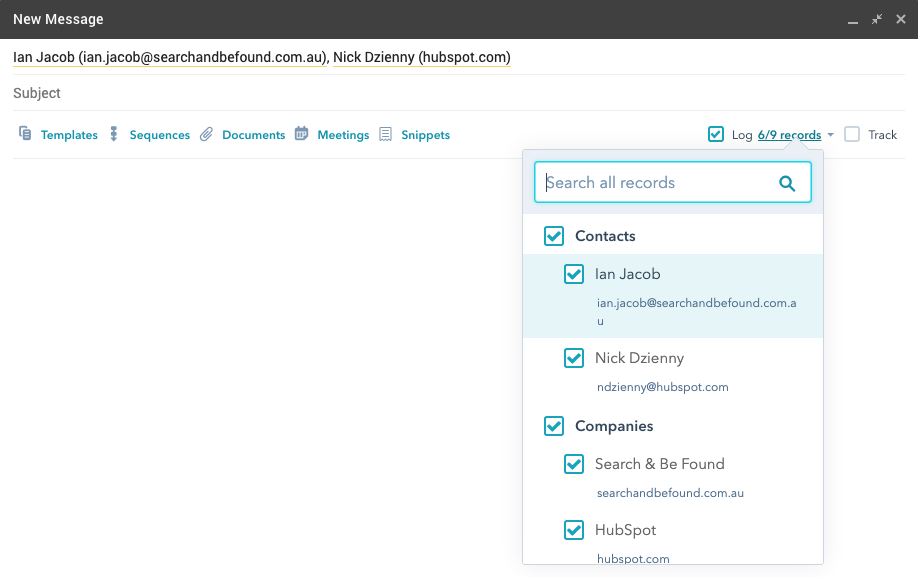Click the 6/9 records link
The height and width of the screenshot is (577, 918).
click(x=789, y=135)
